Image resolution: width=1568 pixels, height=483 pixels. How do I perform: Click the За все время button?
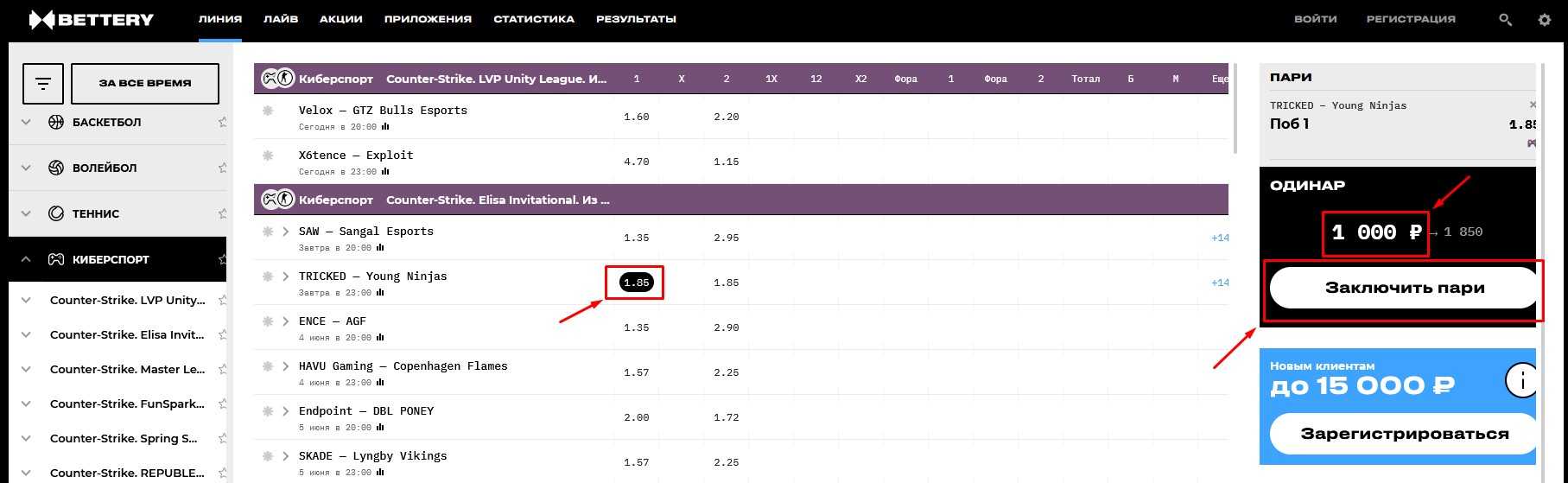pyautogui.click(x=145, y=83)
